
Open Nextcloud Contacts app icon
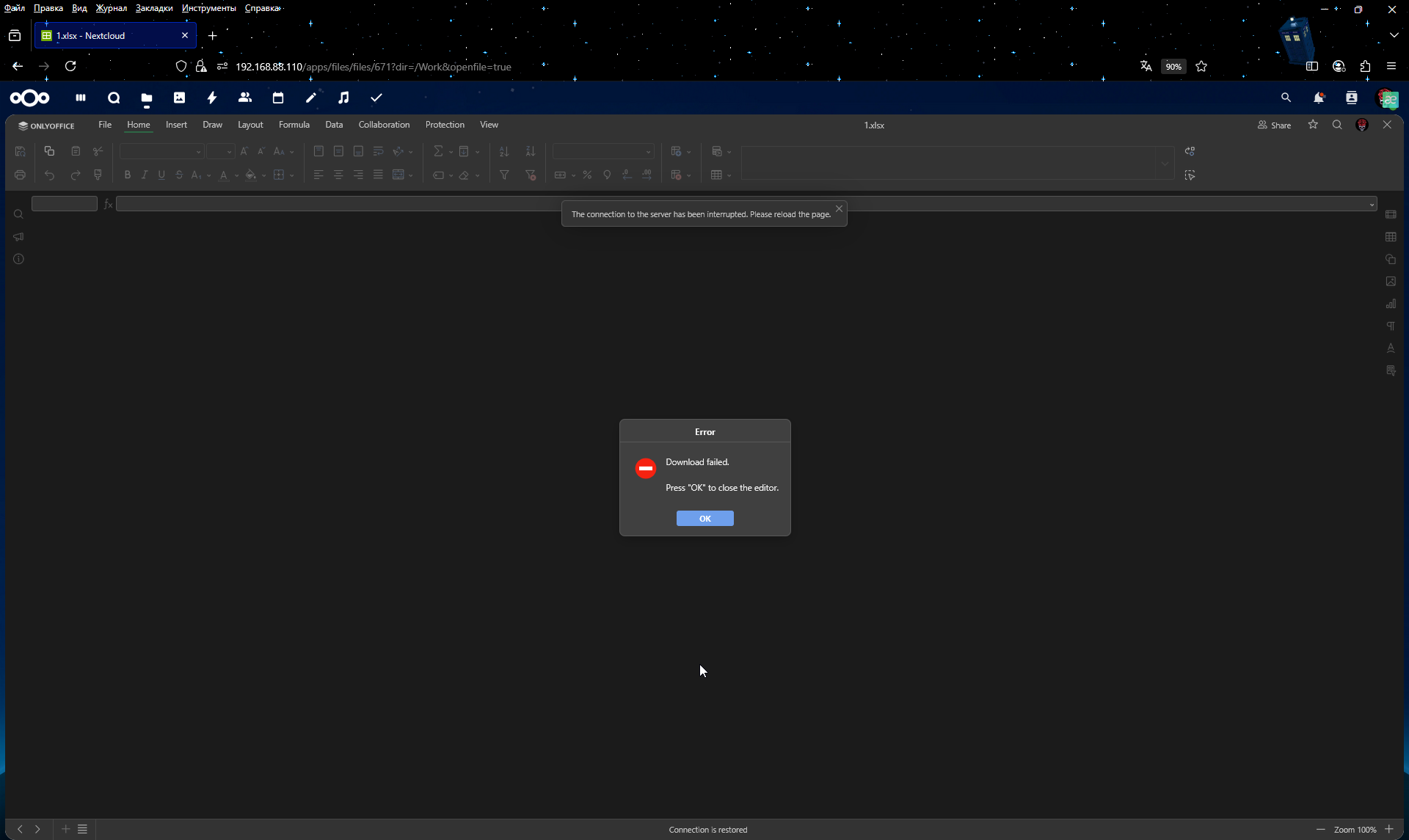tap(245, 98)
